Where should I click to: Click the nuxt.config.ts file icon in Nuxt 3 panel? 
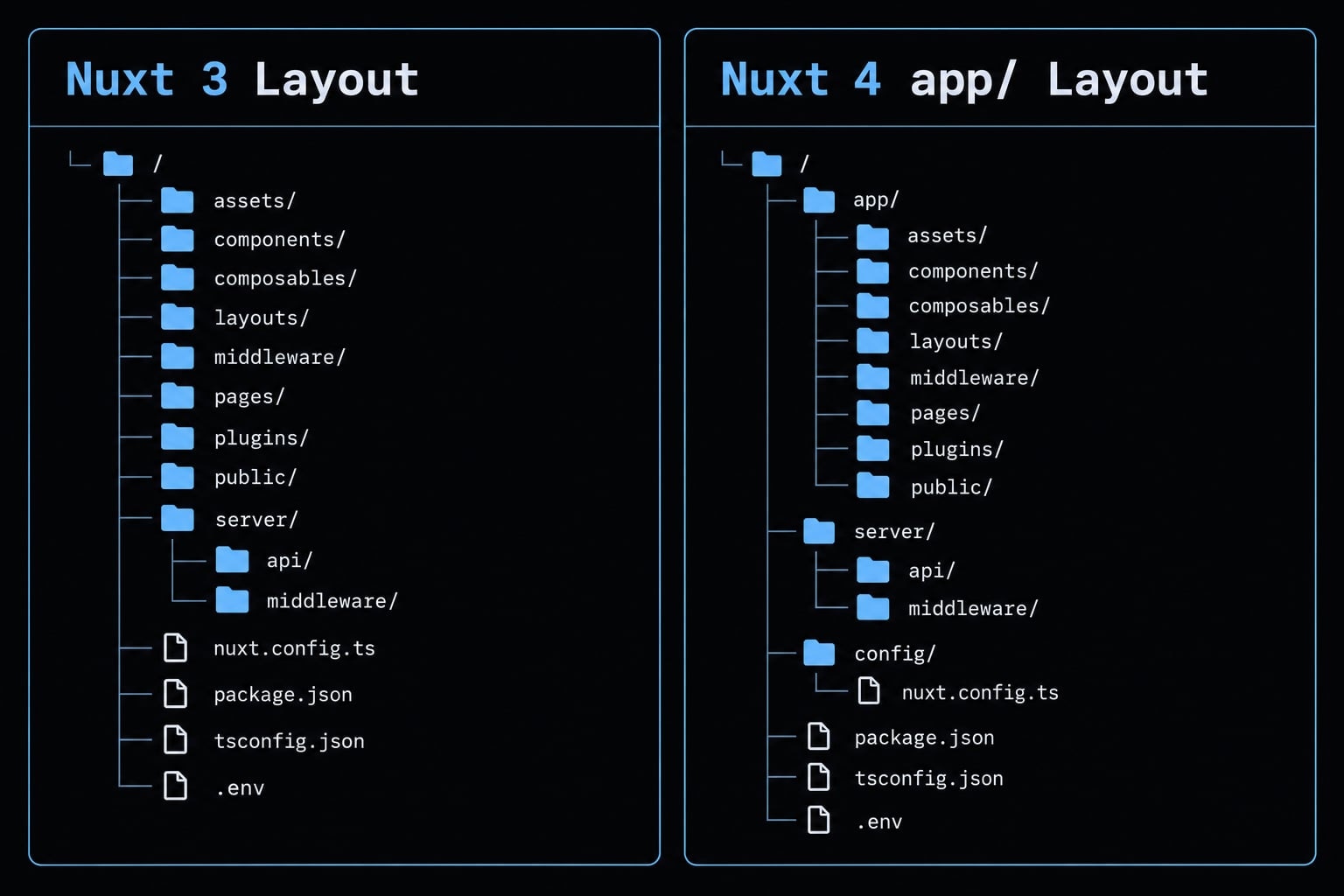pyautogui.click(x=176, y=647)
